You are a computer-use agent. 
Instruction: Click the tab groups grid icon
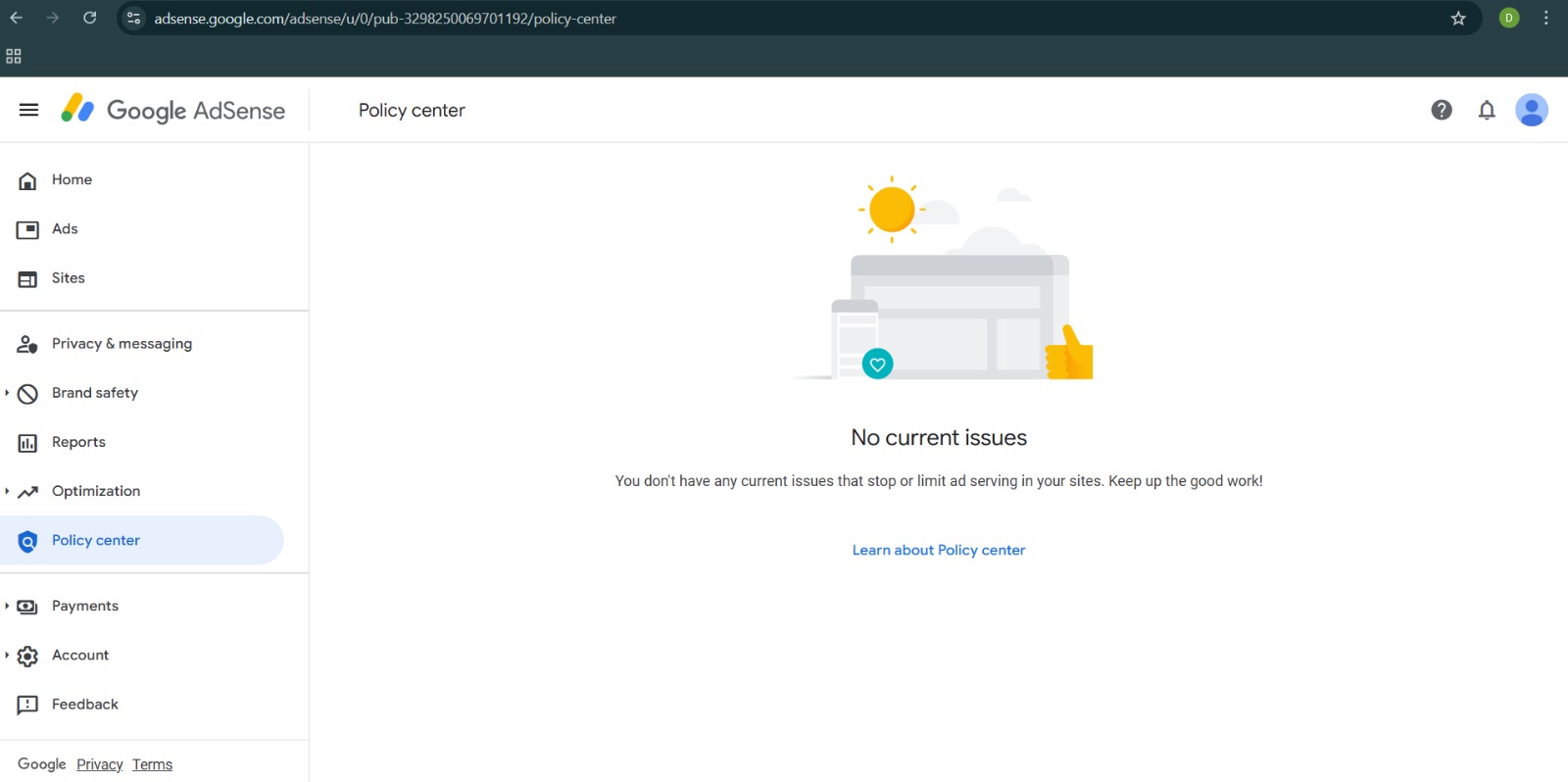[x=14, y=56]
